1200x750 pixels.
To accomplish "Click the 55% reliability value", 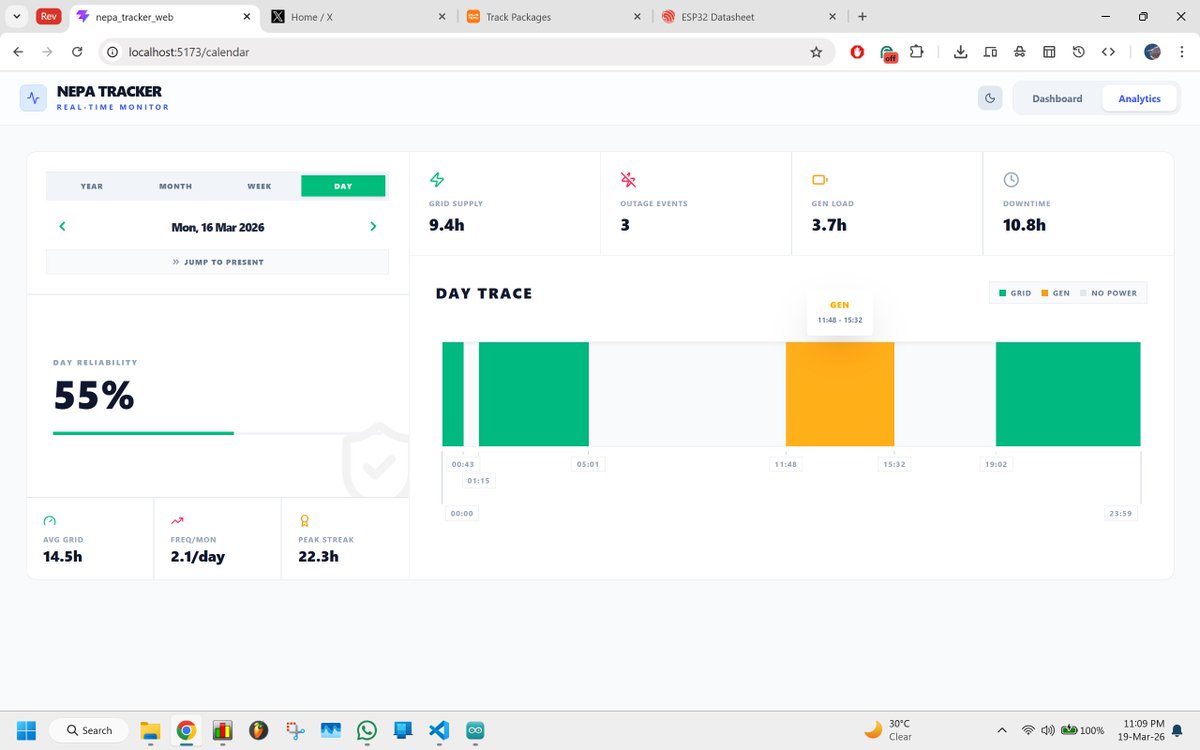I will tap(94, 397).
